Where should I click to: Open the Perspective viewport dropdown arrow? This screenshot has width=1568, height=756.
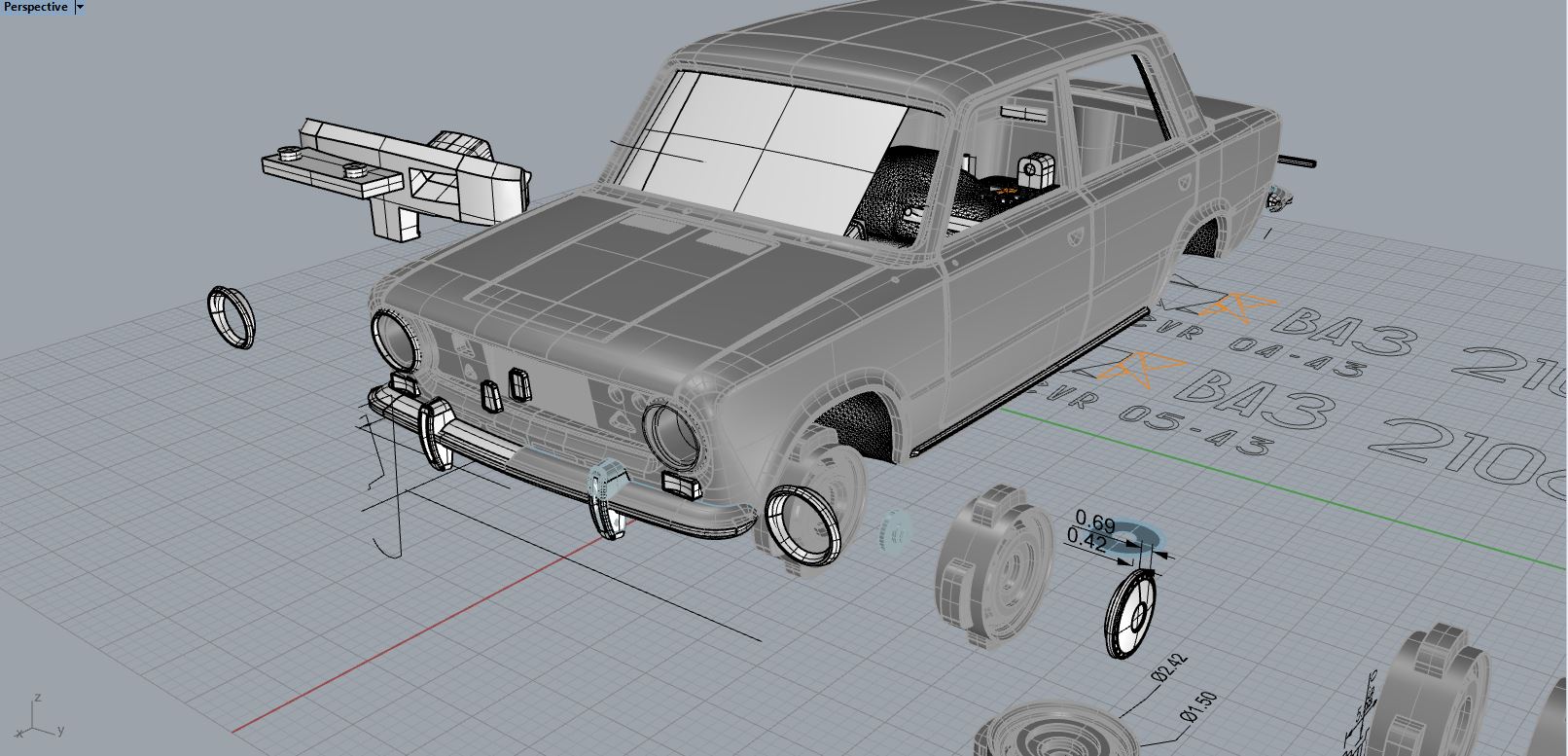pos(80,7)
